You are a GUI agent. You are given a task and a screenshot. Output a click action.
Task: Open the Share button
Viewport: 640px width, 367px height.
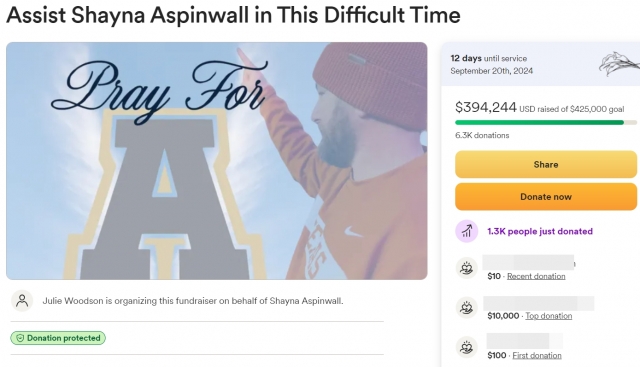(x=546, y=164)
